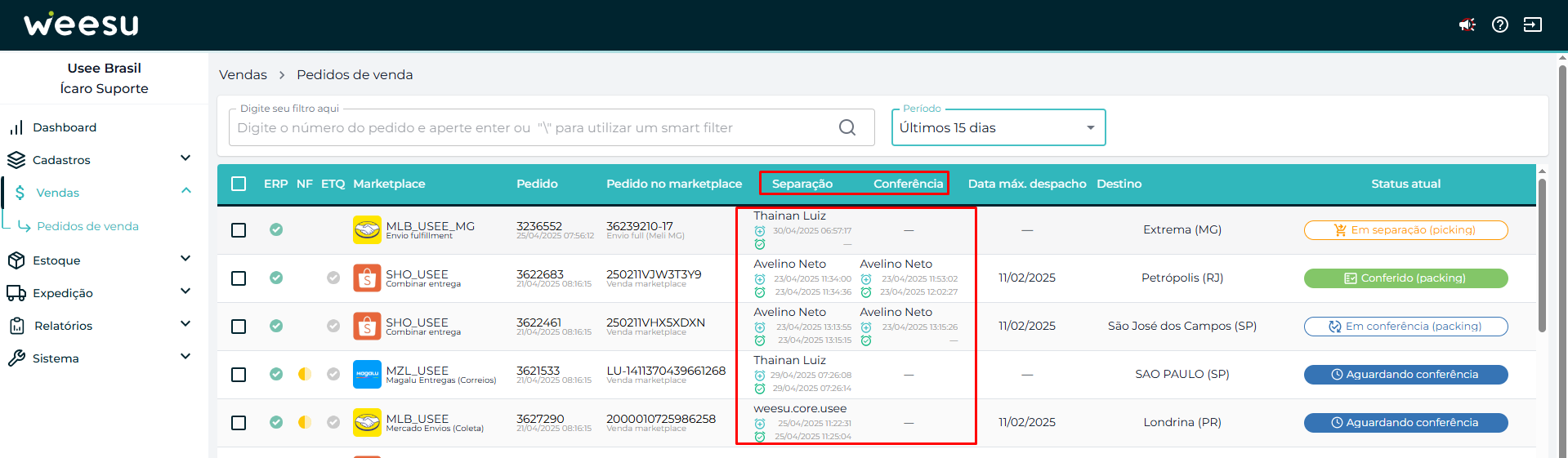Screen dimensions: 1568x458
Task: Click Vendas in the breadcrumb
Action: (x=243, y=74)
